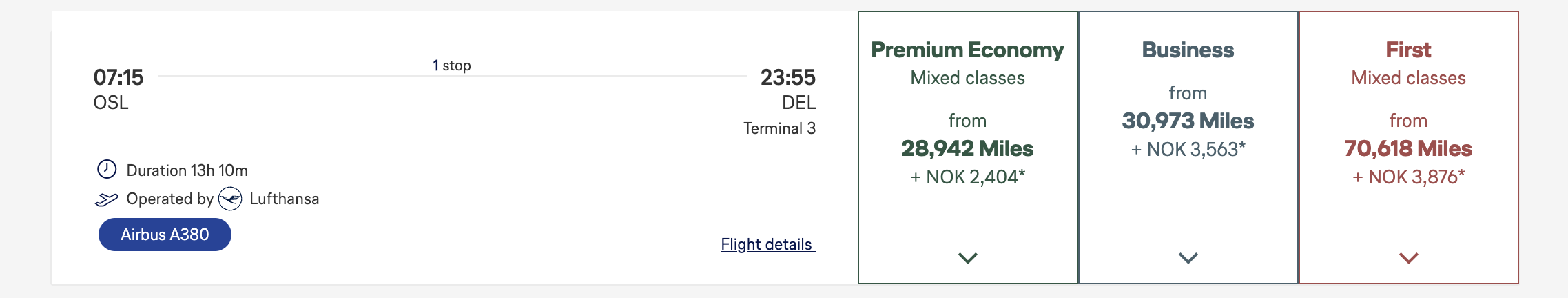
Task: Click the NOK 3,876 surcharge text
Action: pos(1408,177)
